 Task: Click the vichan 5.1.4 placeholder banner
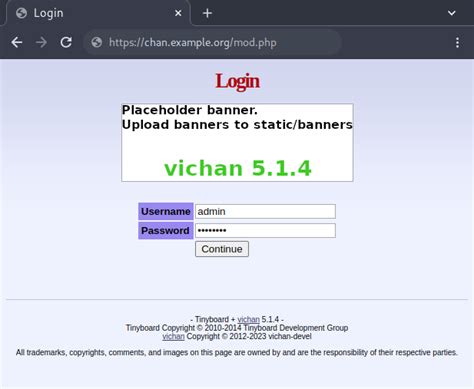tap(237, 142)
